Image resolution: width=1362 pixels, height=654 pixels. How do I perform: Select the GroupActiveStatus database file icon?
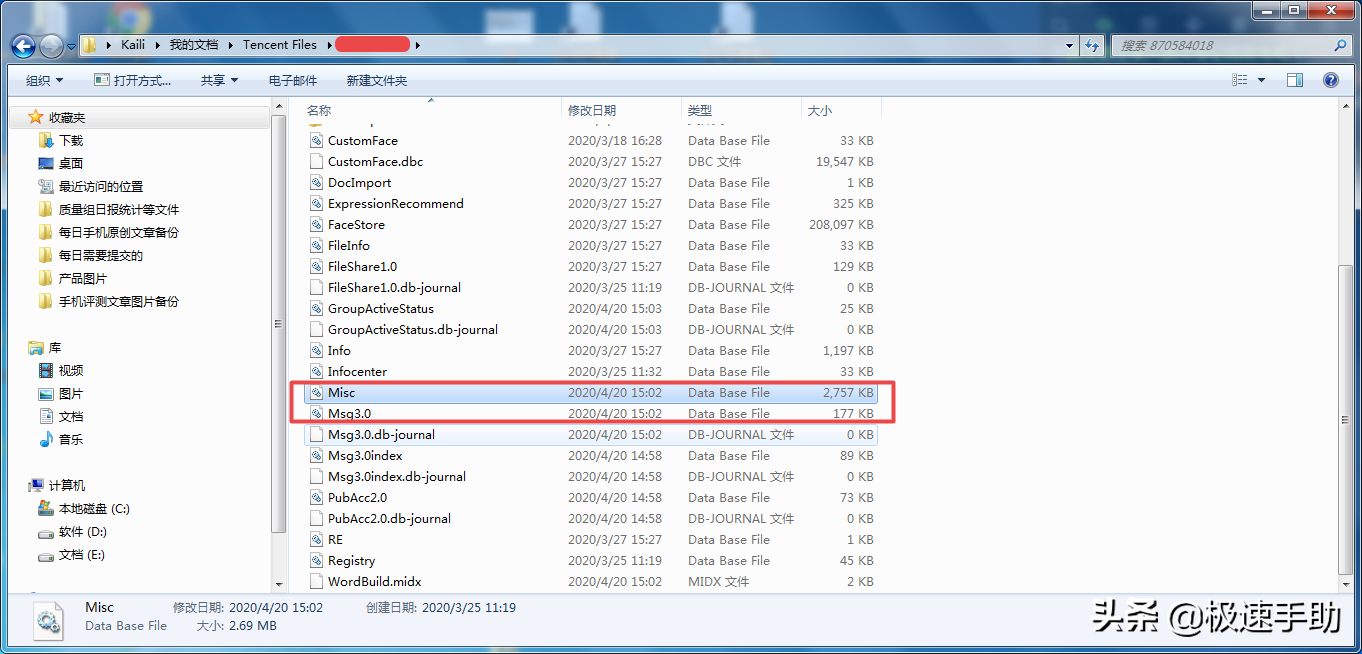[316, 309]
